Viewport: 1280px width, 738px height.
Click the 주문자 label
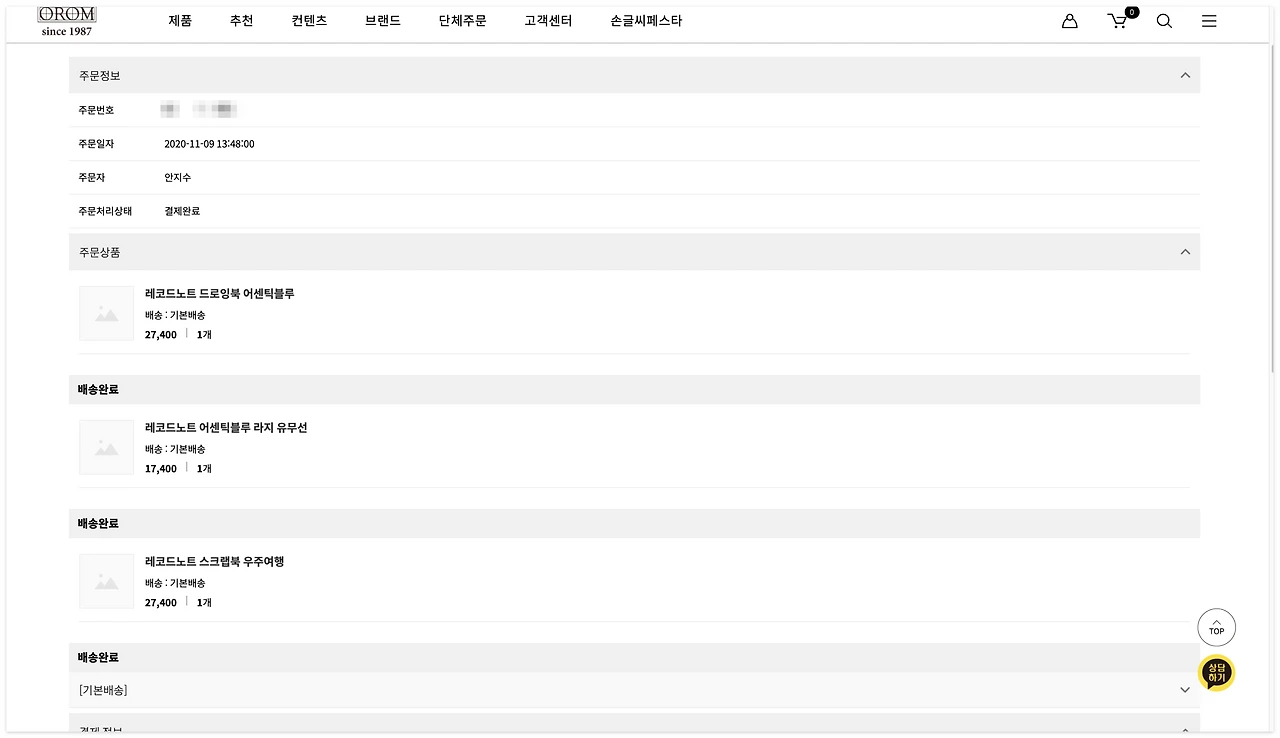[x=92, y=178]
